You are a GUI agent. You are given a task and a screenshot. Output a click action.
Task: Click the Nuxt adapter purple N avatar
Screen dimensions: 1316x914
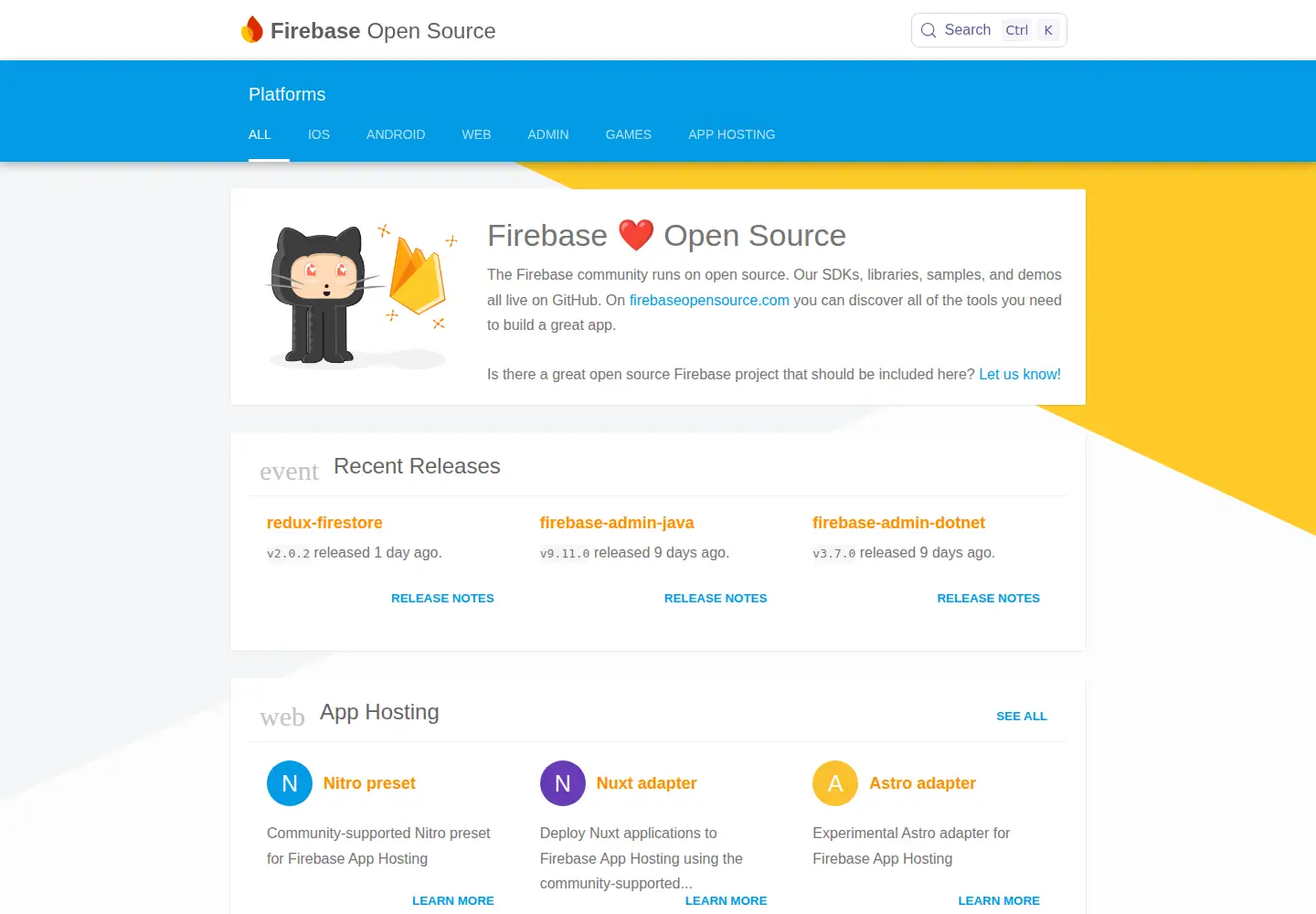click(563, 783)
